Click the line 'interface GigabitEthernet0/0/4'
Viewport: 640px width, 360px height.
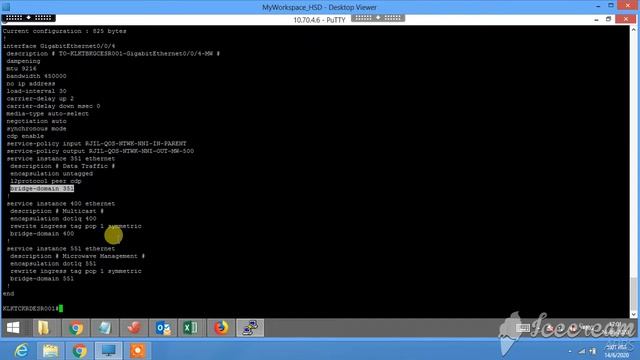(x=59, y=46)
